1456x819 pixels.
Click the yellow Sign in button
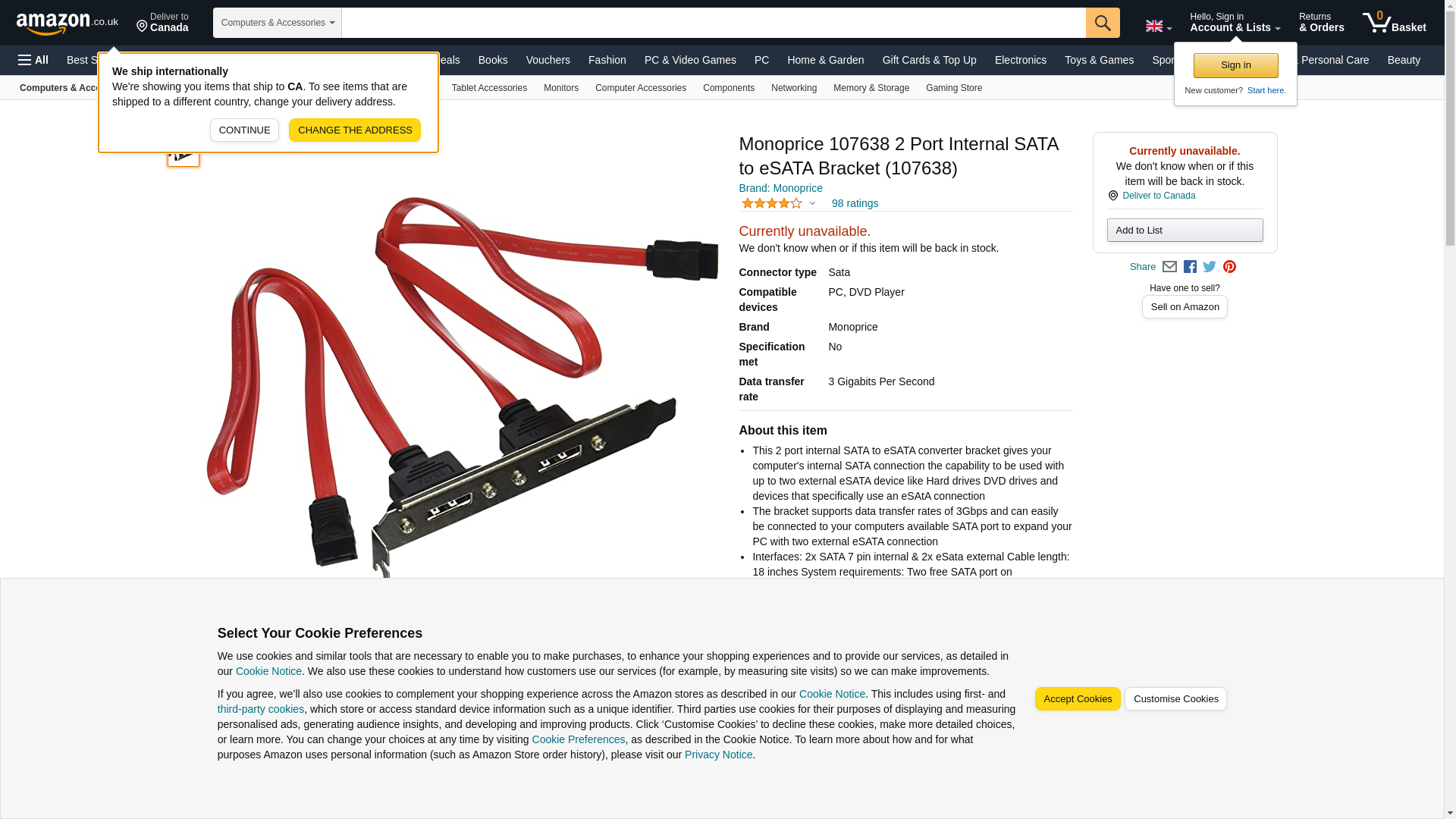[x=1235, y=65]
